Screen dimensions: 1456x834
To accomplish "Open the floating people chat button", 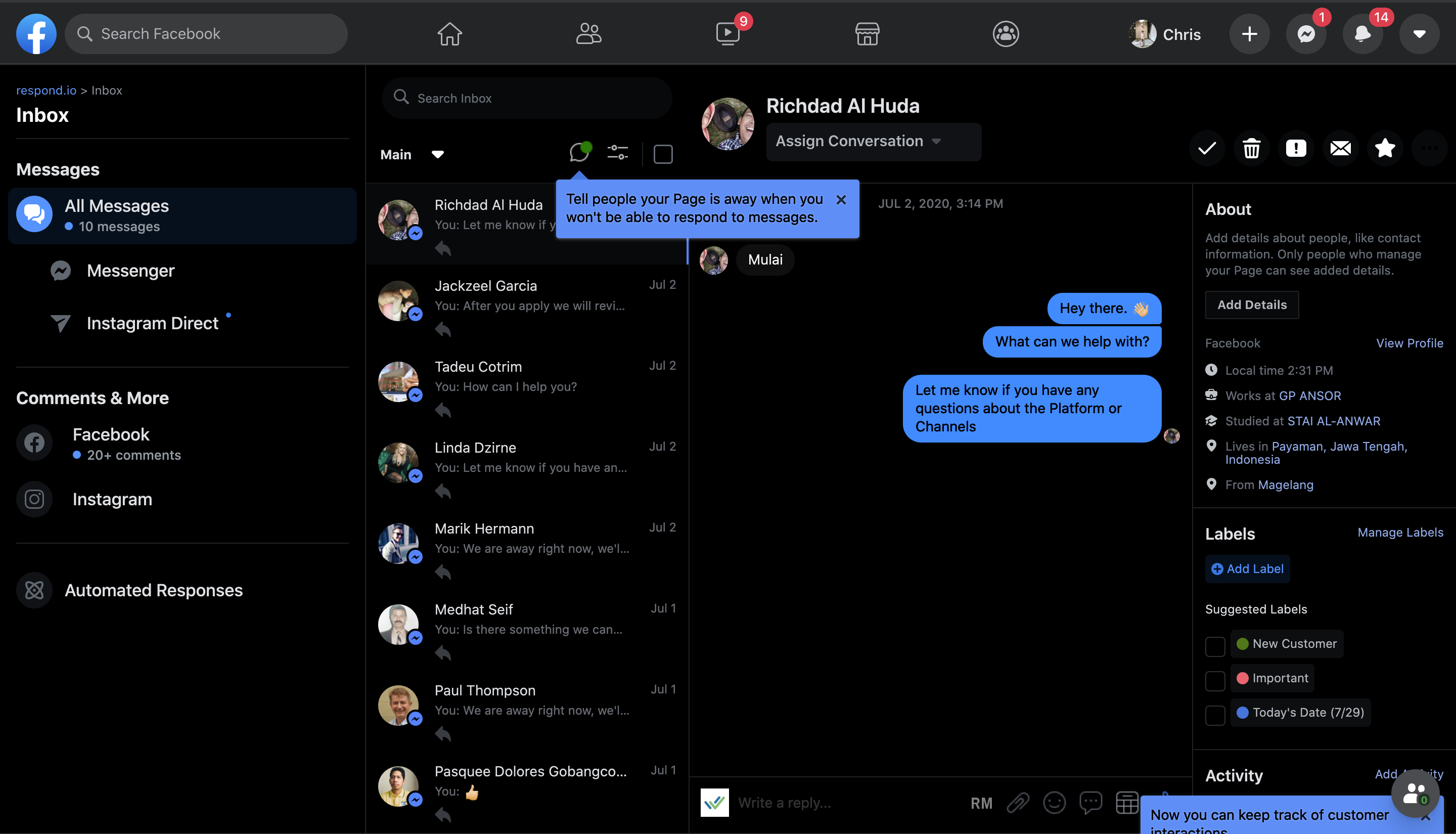I will [1415, 794].
